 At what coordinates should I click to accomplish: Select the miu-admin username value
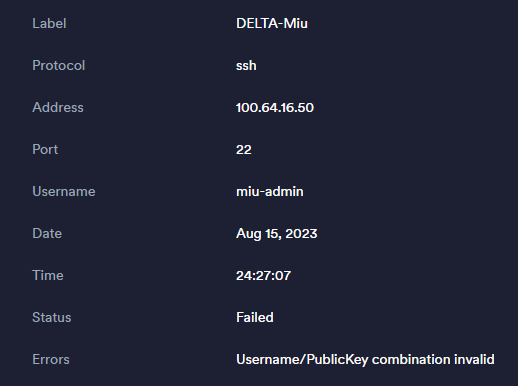click(270, 192)
